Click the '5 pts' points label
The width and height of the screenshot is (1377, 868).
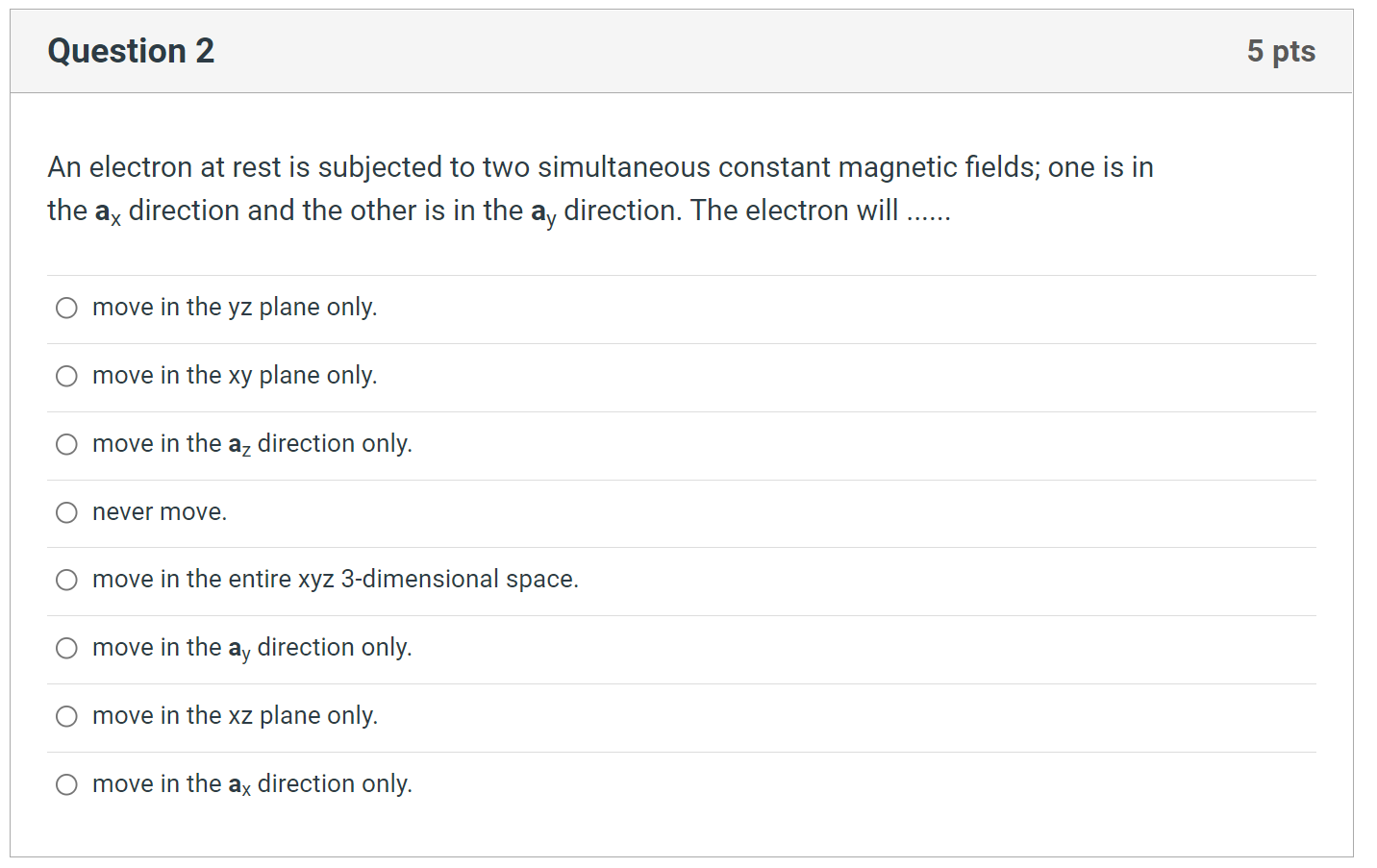[1281, 51]
